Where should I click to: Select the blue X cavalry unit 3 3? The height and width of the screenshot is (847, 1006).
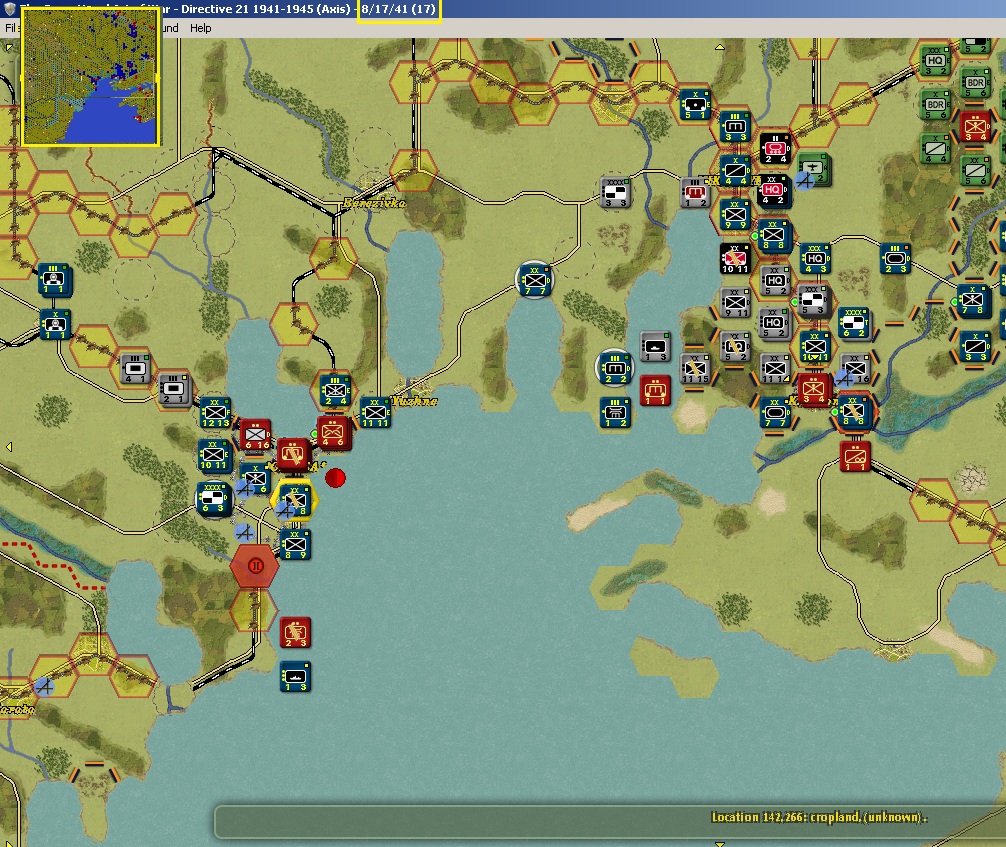(x=975, y=346)
